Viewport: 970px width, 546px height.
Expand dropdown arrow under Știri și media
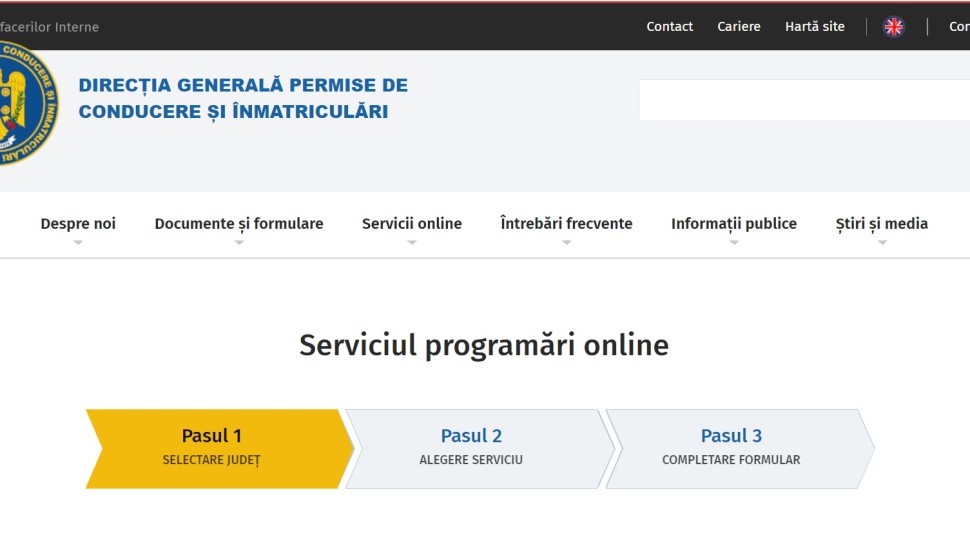pyautogui.click(x=882, y=242)
